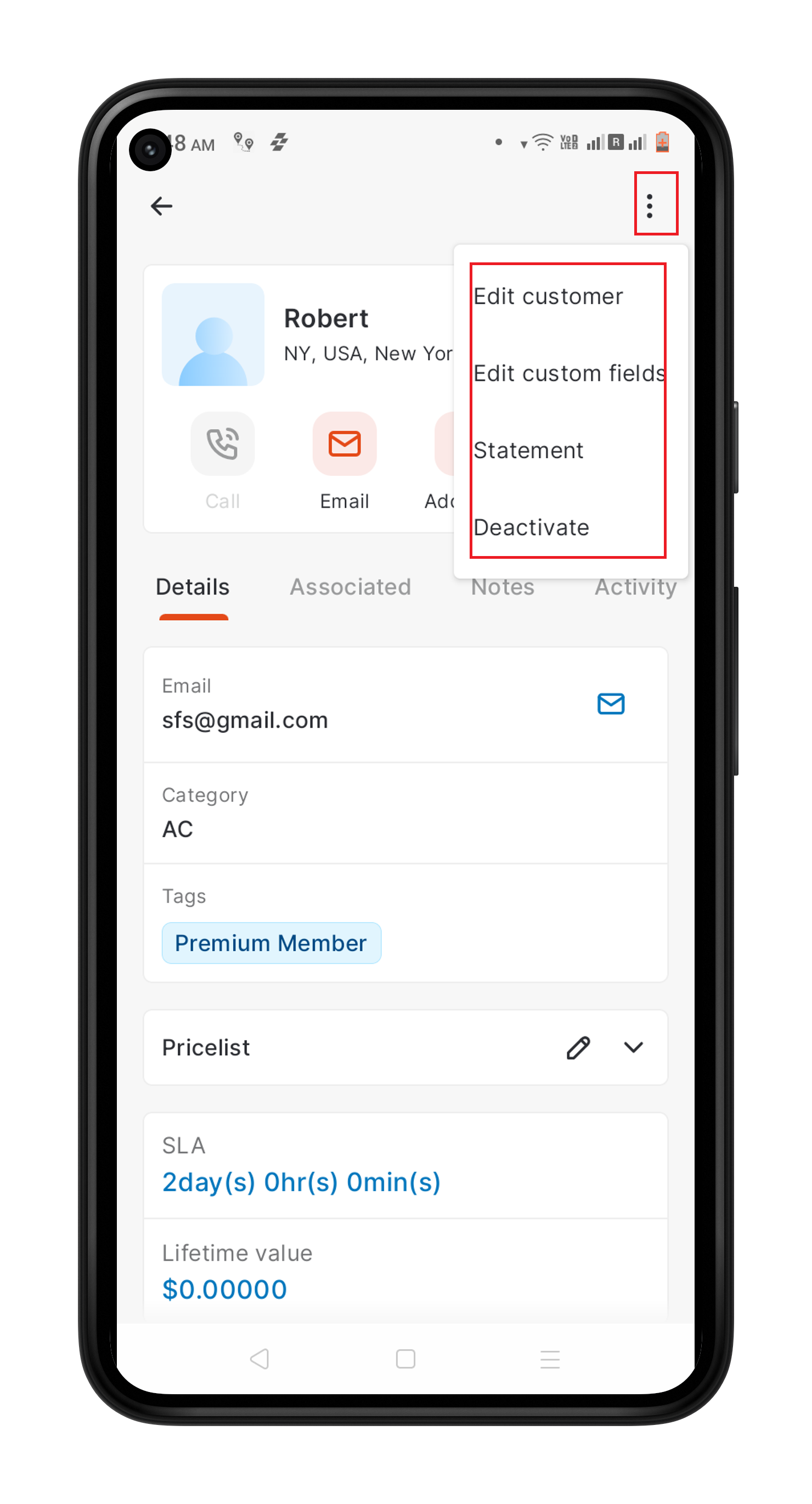Open Statement from the menu
Image resolution: width=812 pixels, height=1504 pixels.
point(528,451)
